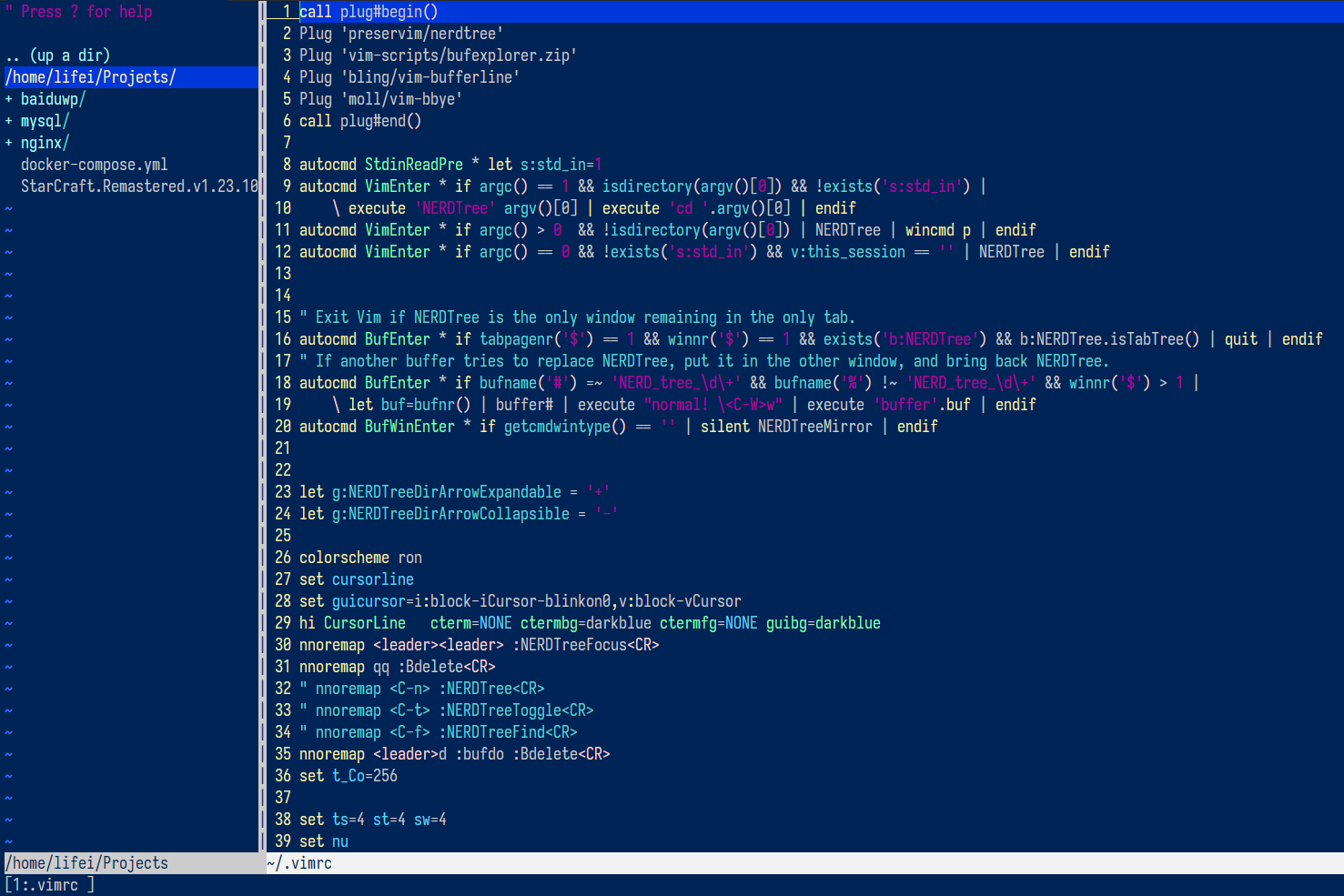Viewport: 1344px width, 896px height.
Task: Click the 'Exit Vim if NERDTree' comment
Action: pos(577,317)
